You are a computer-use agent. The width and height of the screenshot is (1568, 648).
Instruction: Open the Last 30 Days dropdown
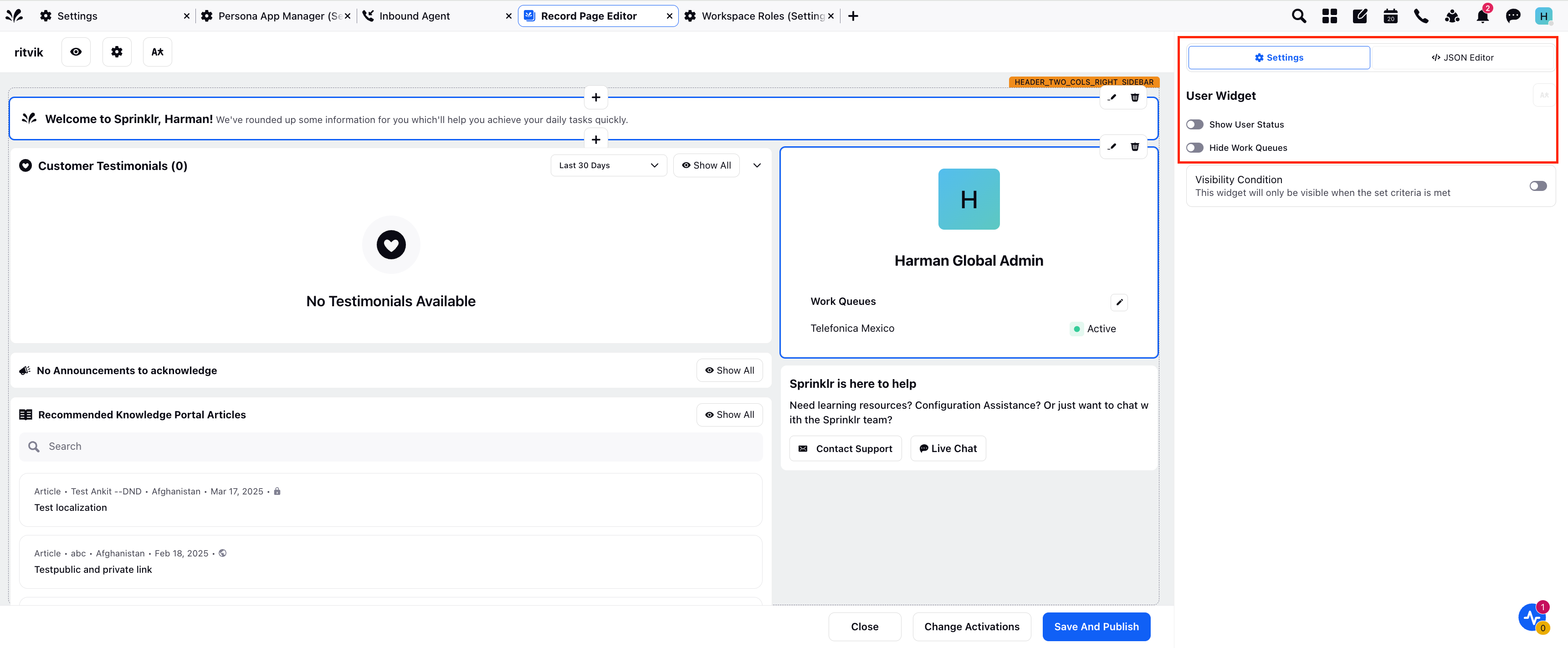pyautogui.click(x=609, y=165)
